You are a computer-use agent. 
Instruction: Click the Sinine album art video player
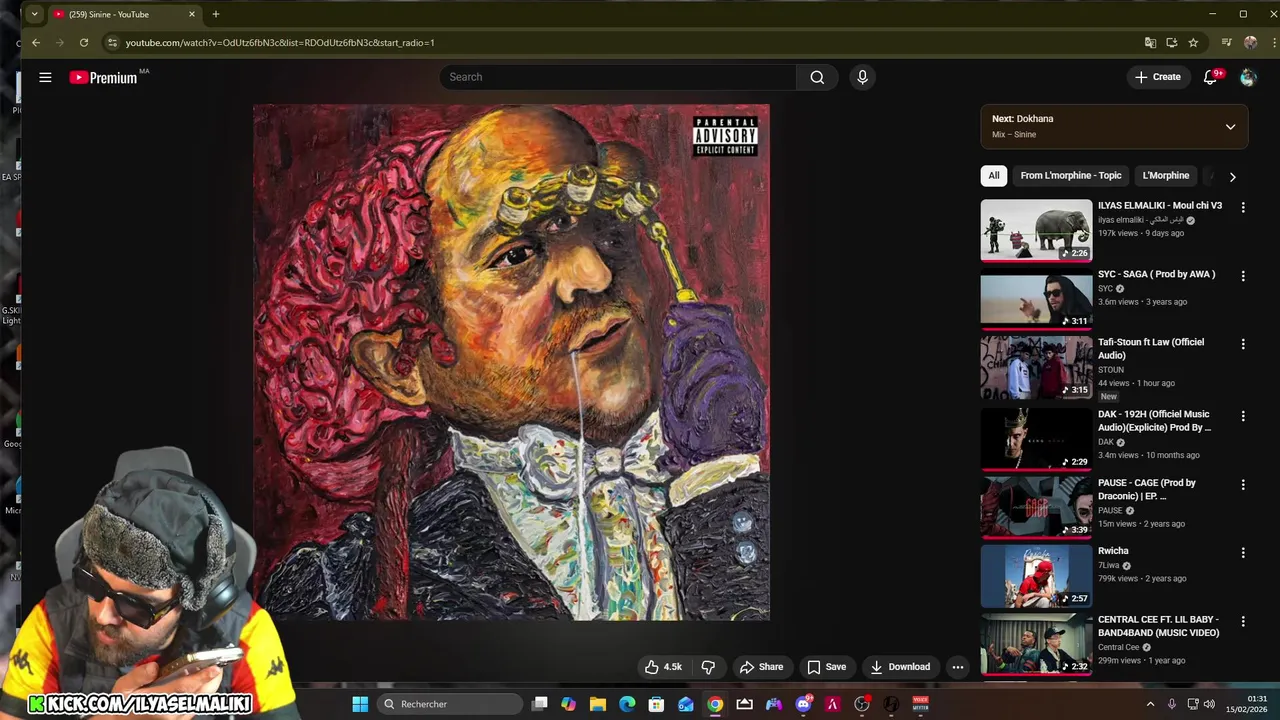point(511,362)
